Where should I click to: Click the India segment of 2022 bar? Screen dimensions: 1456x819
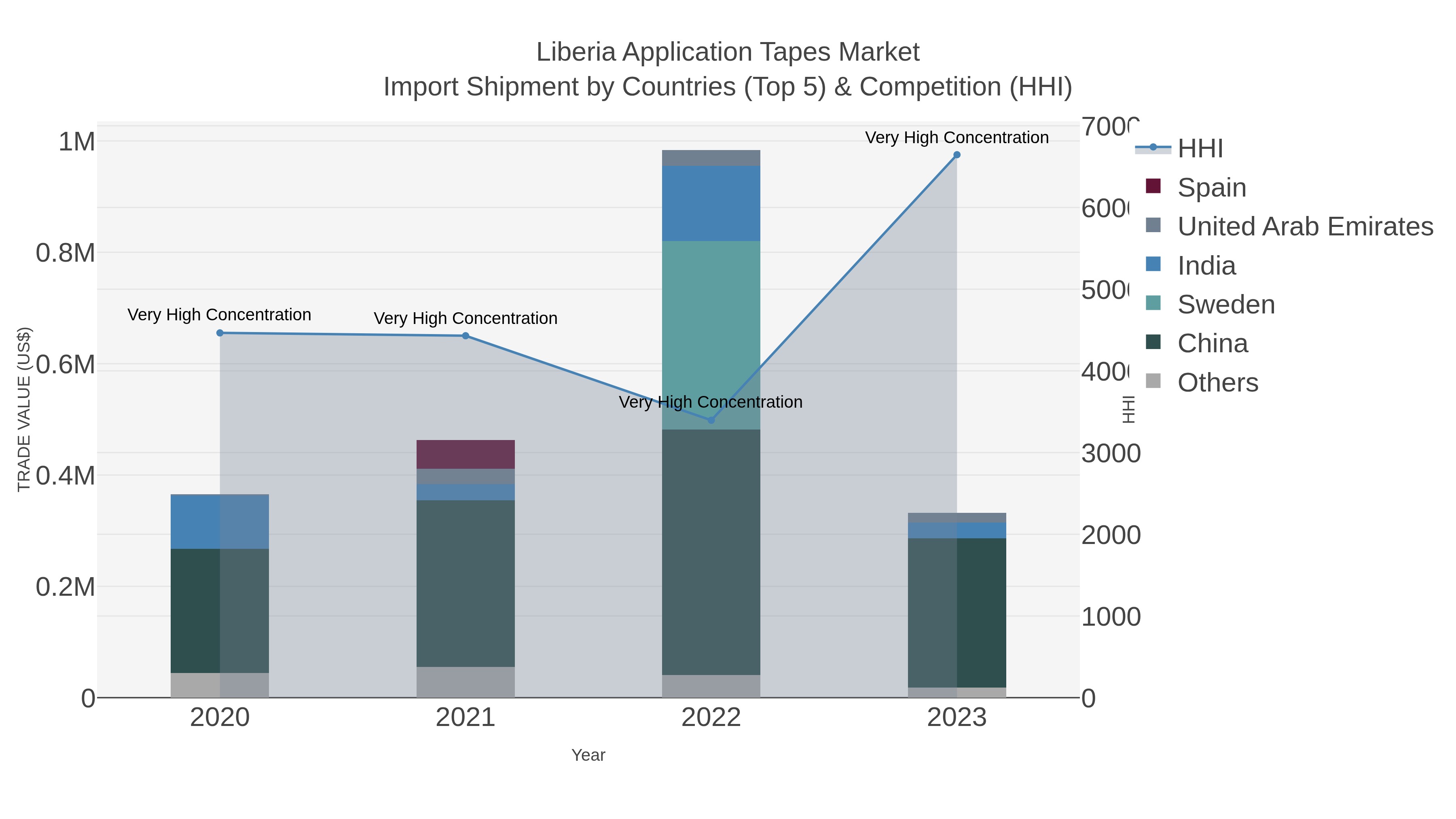click(711, 203)
